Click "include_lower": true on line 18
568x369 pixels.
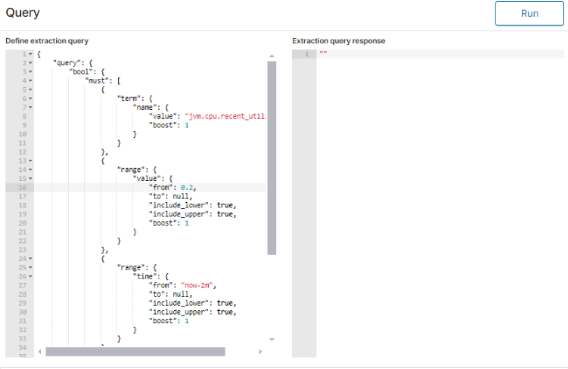pyautogui.click(x=192, y=205)
